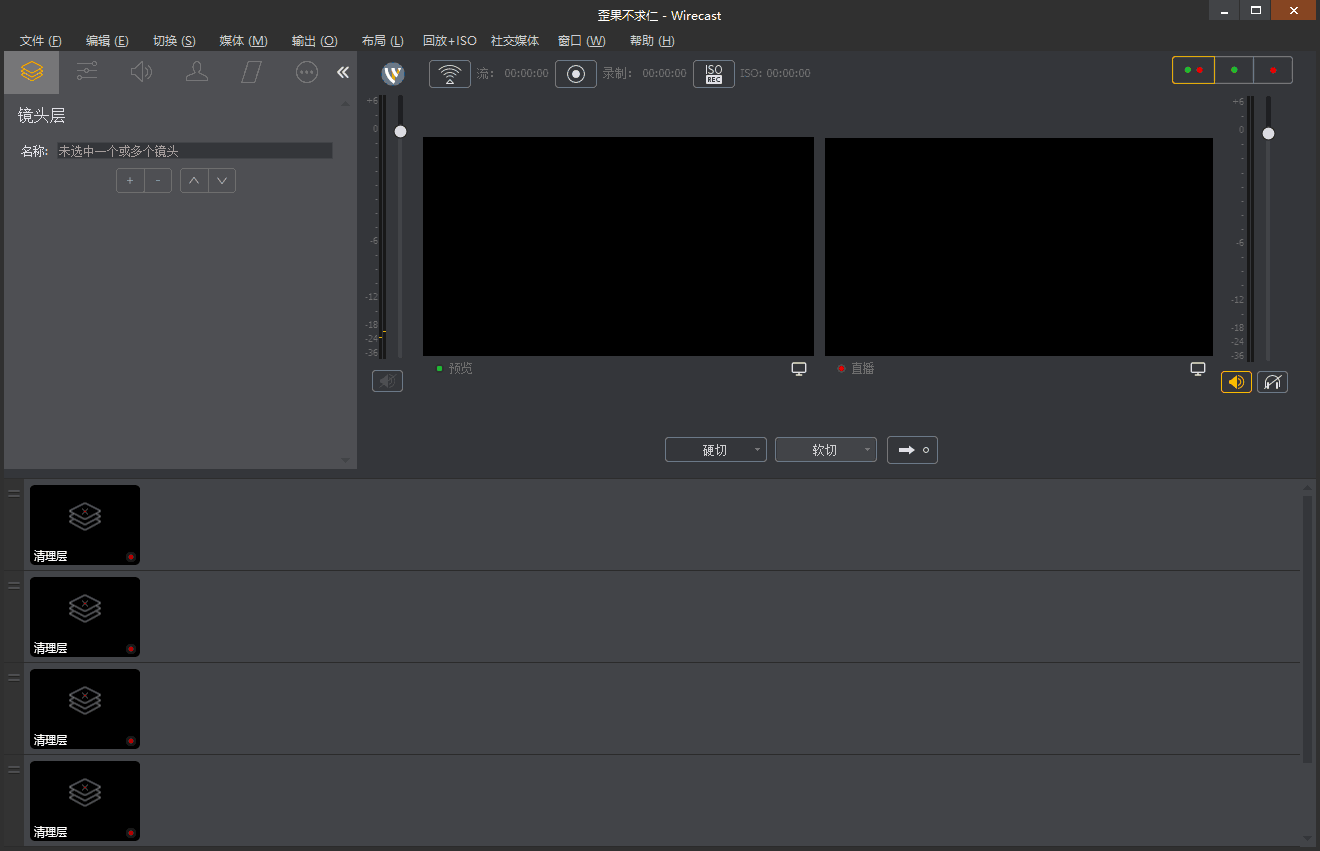Toggle the headphone monitoring button
The image size is (1320, 851).
click(x=1272, y=382)
